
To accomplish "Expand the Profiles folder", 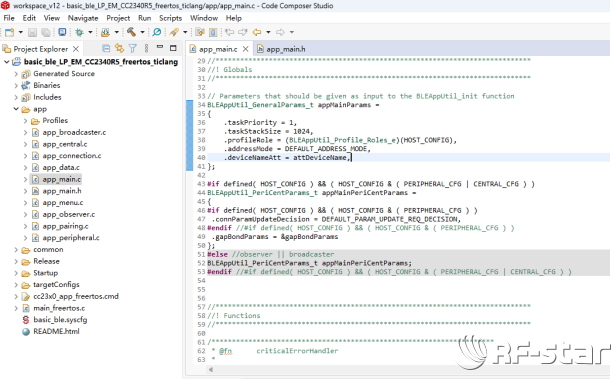I will point(25,121).
